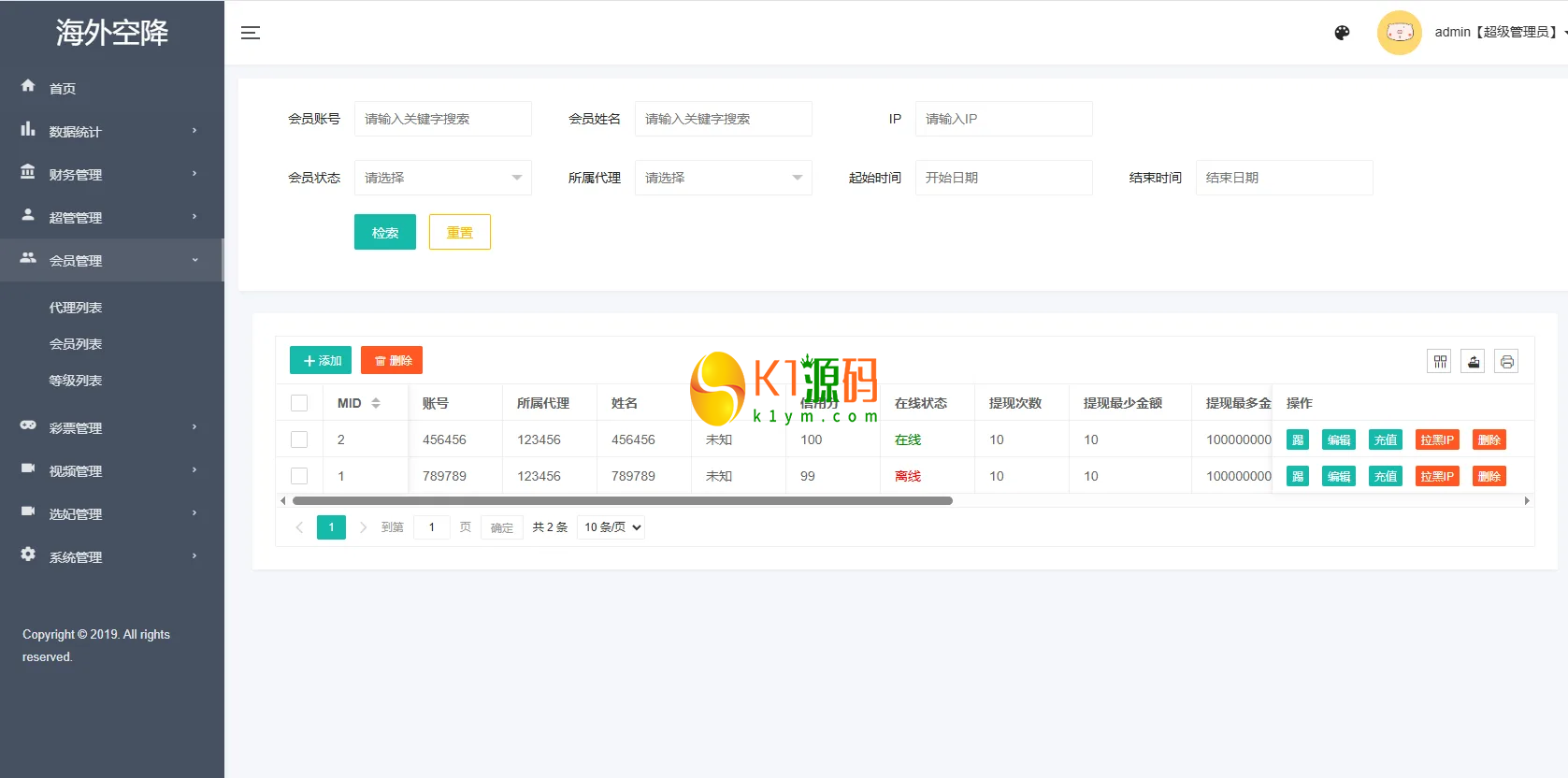Open the 所属代理 dropdown

(x=724, y=178)
